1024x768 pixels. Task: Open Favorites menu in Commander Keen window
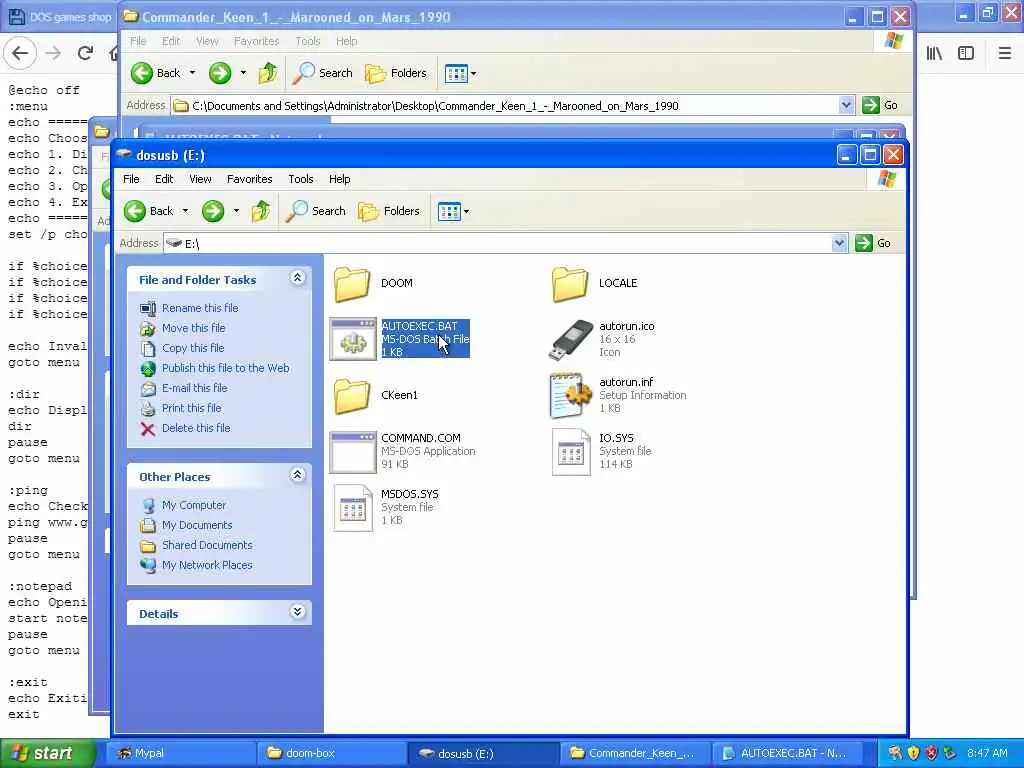[257, 41]
